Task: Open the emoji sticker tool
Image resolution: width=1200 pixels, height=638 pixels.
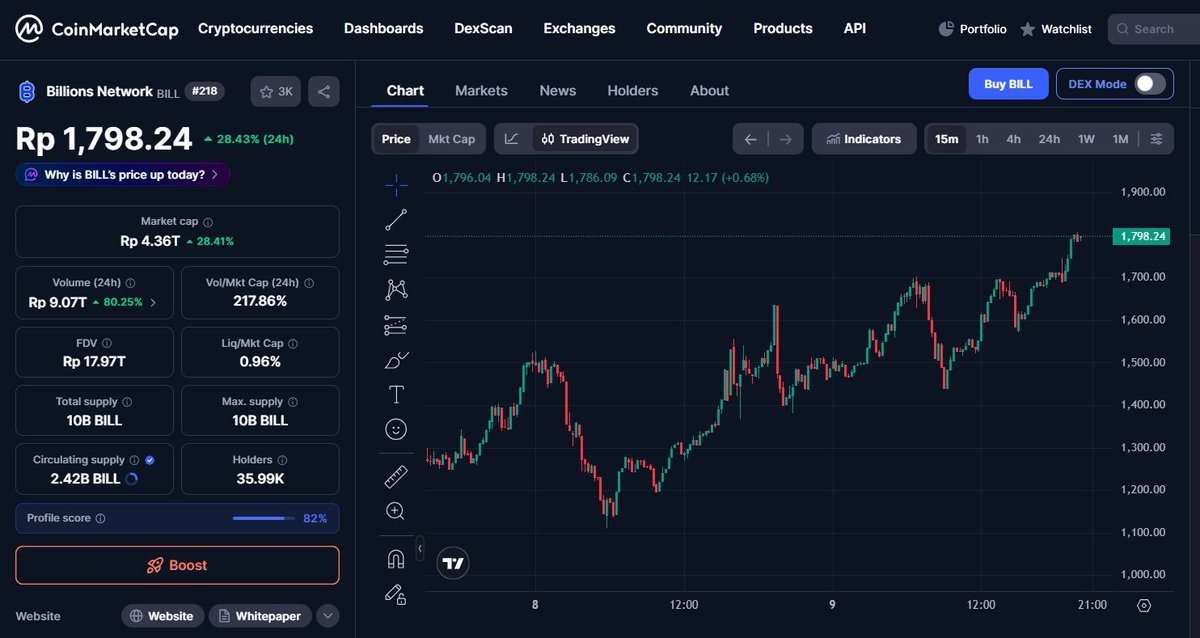Action: click(x=396, y=429)
